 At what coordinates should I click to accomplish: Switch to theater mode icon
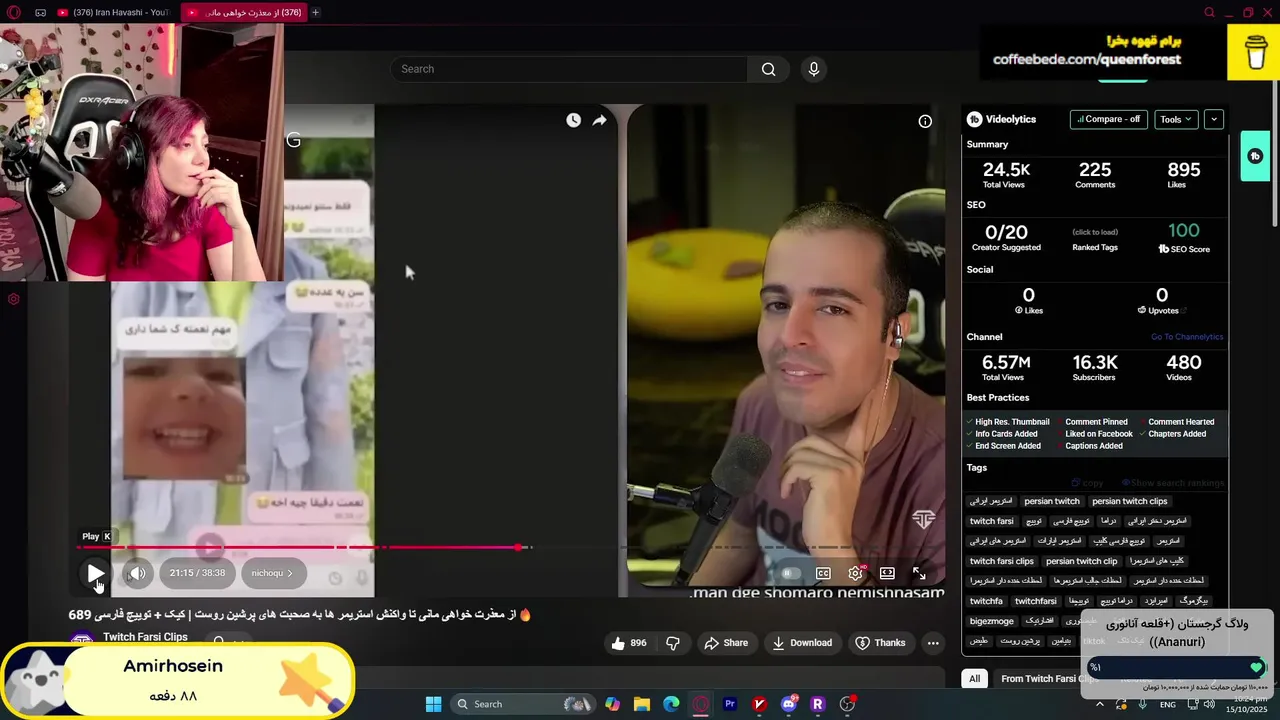(x=887, y=573)
